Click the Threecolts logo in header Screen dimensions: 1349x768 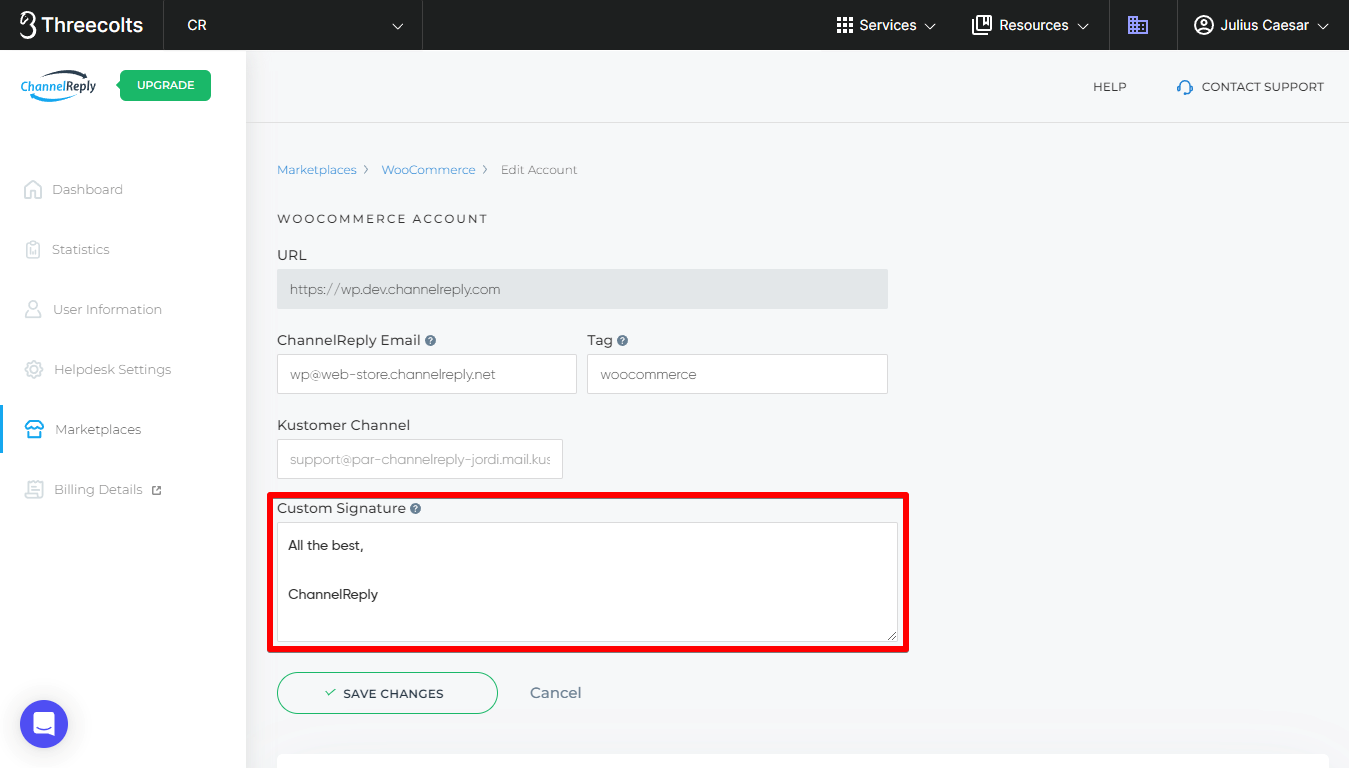[82, 25]
